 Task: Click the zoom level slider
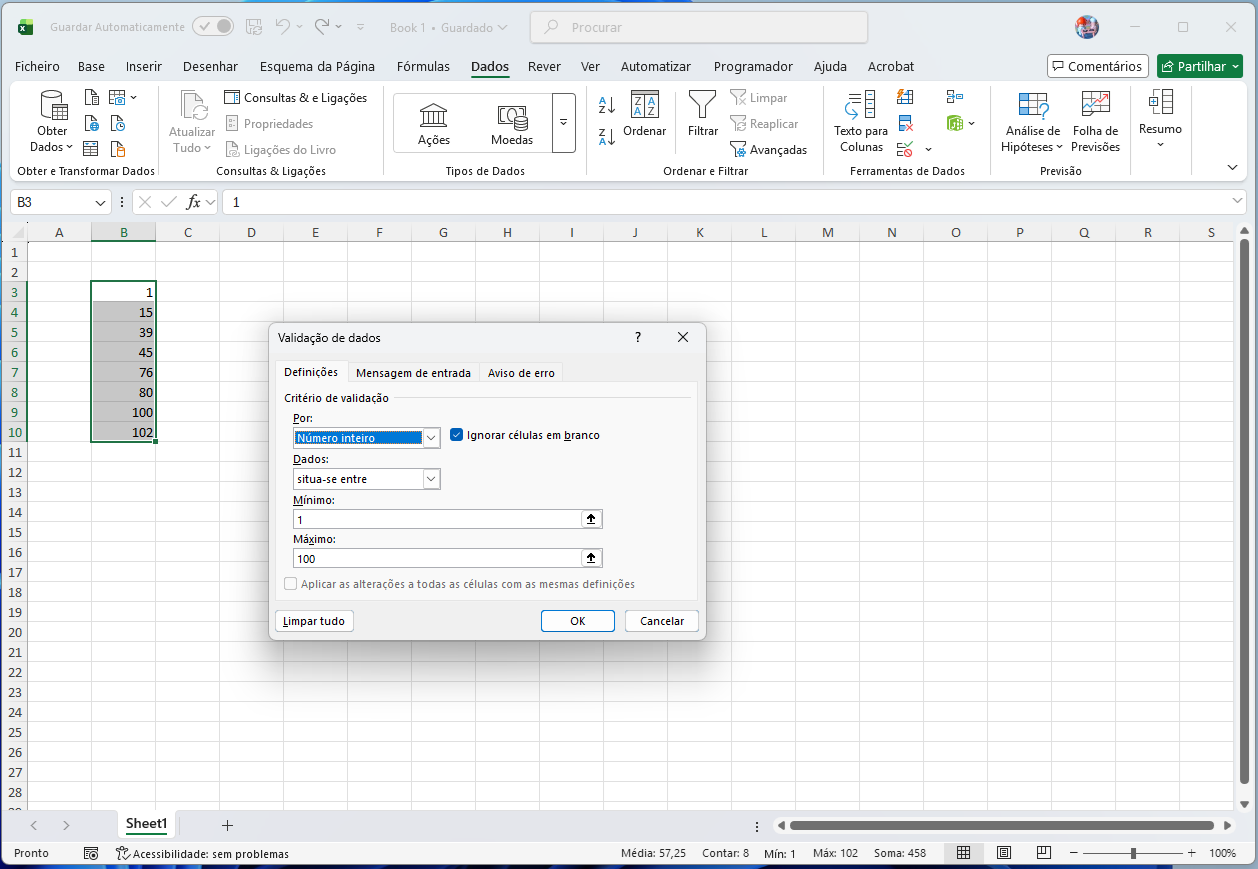1133,853
